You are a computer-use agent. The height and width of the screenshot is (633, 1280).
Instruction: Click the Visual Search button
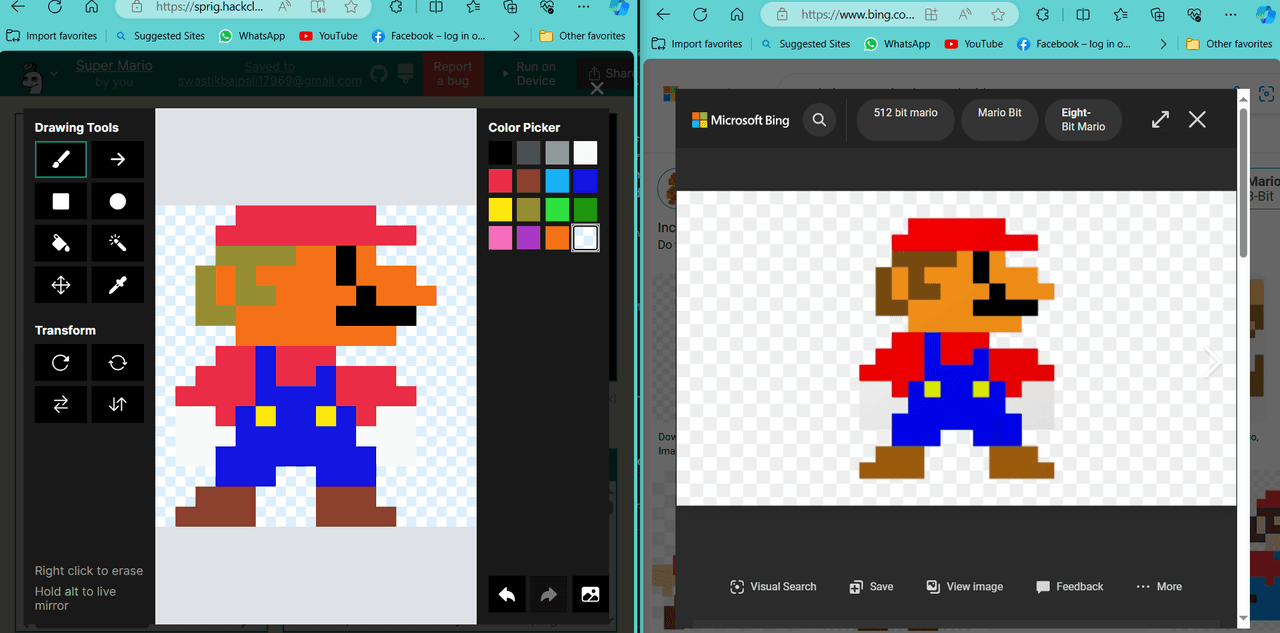point(773,587)
